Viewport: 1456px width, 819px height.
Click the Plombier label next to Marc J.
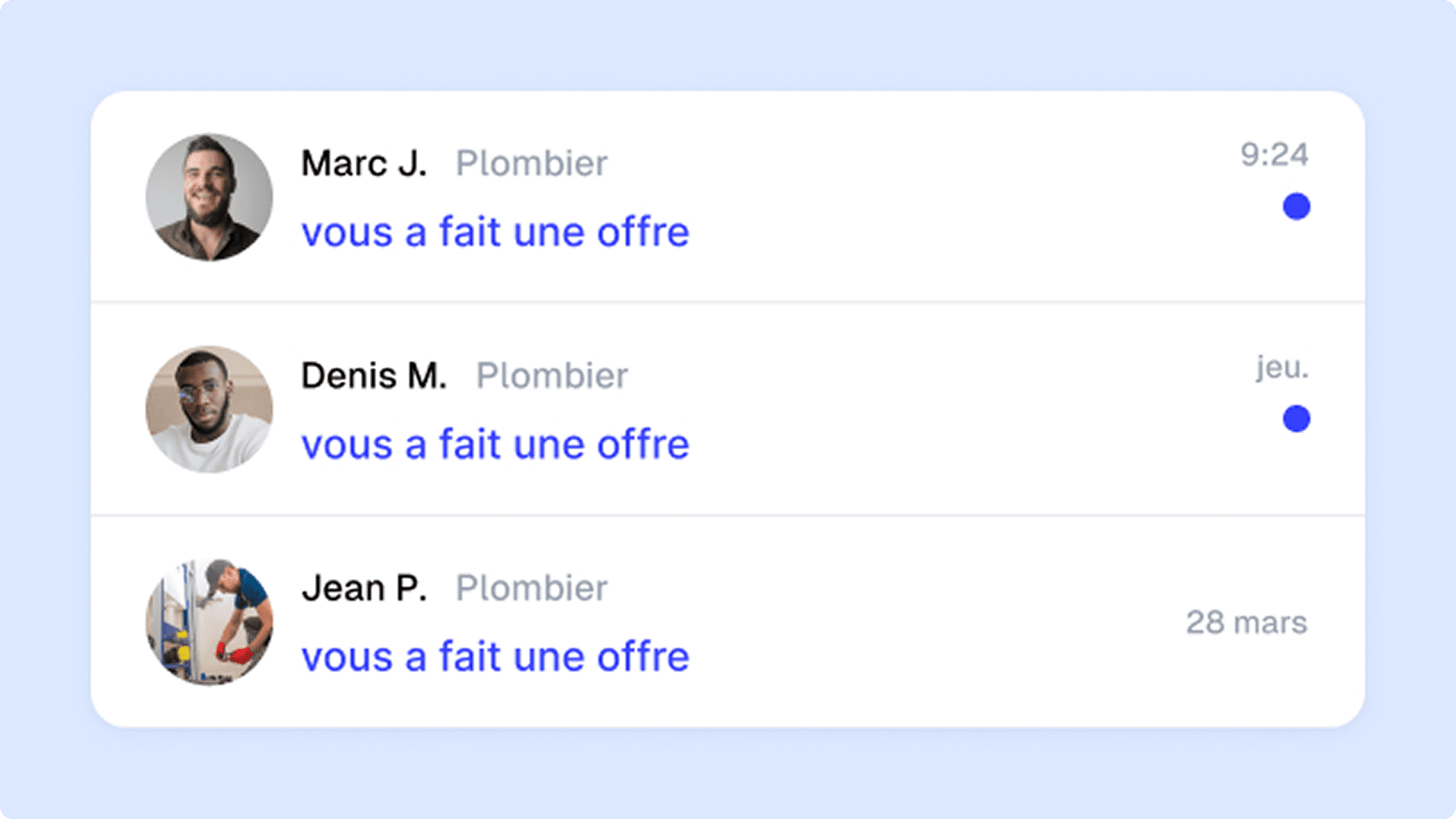pyautogui.click(x=532, y=163)
